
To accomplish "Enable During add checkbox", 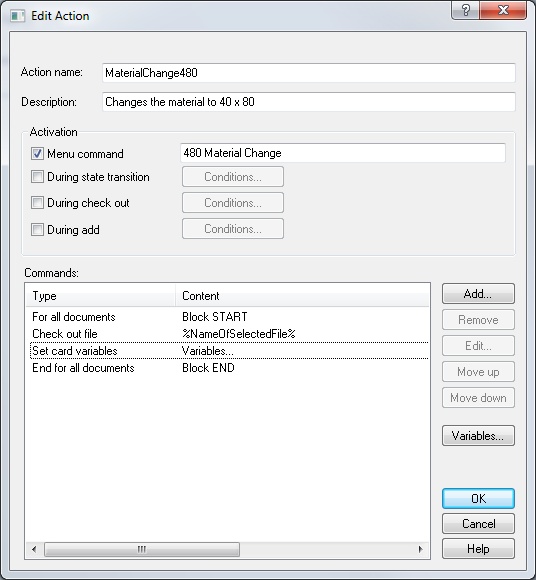I will point(37,230).
